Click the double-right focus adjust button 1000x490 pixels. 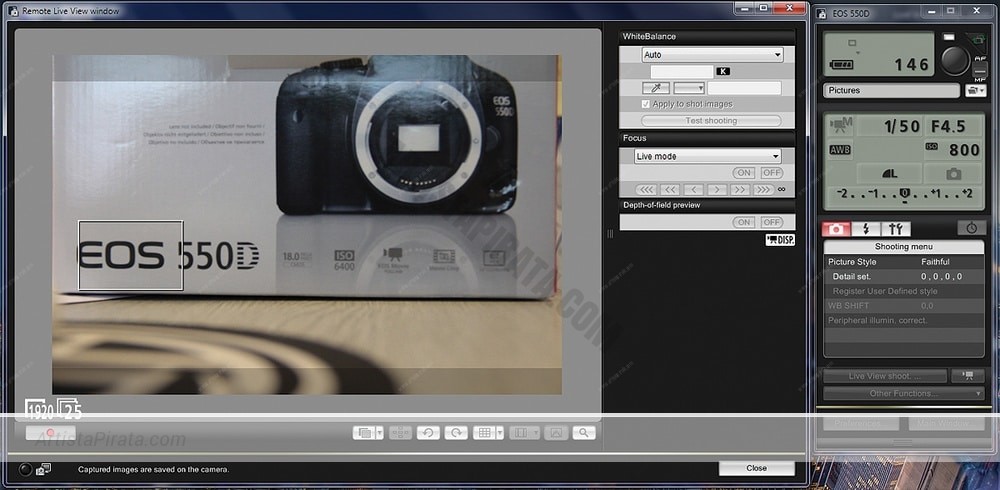(x=740, y=189)
